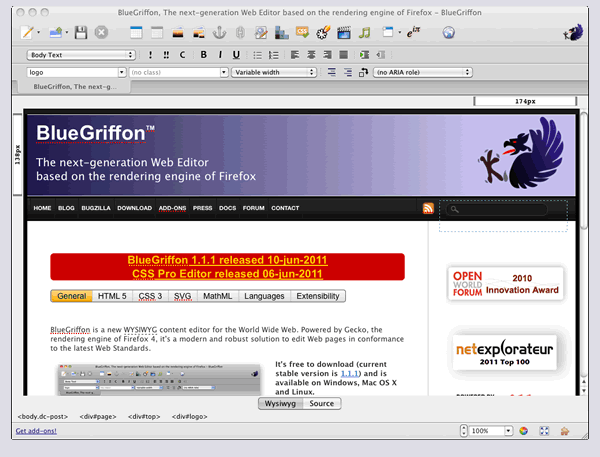The image size is (600, 457).
Task: Toggle the ordered numbered list
Action: (x=274, y=55)
